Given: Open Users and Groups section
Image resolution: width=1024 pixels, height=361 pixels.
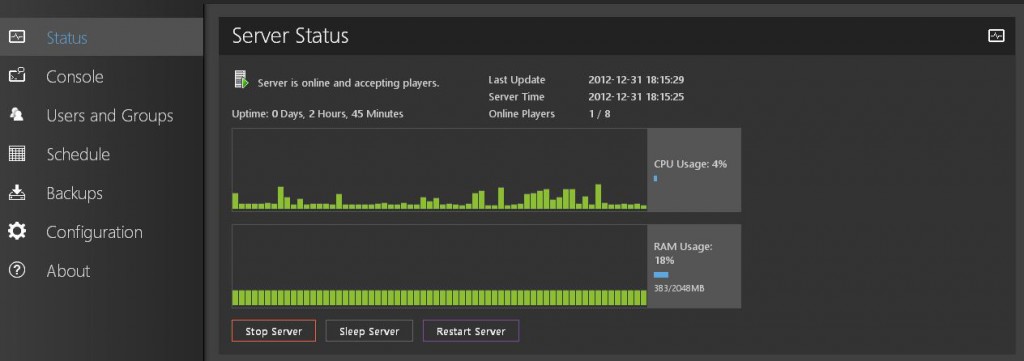Looking at the screenshot, I should pos(110,116).
